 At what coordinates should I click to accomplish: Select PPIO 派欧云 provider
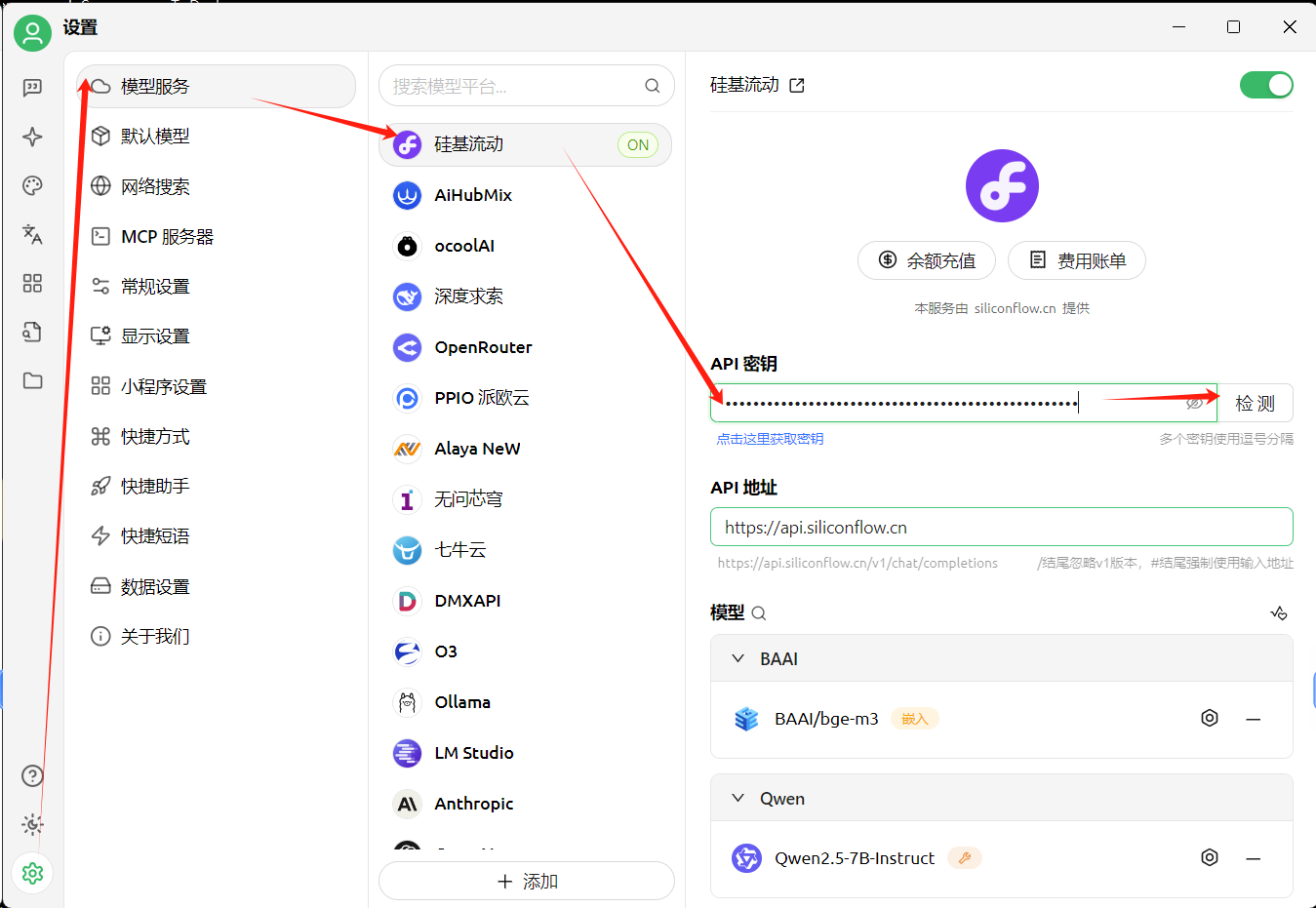pos(526,398)
